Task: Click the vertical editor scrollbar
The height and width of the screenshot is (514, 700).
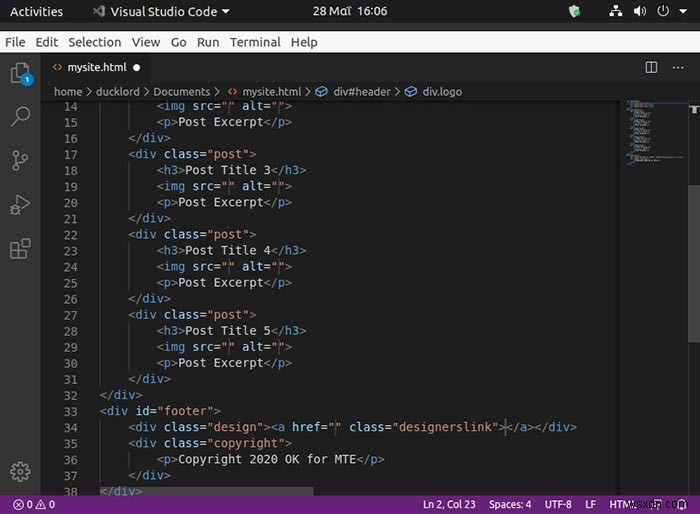Action: [694, 263]
